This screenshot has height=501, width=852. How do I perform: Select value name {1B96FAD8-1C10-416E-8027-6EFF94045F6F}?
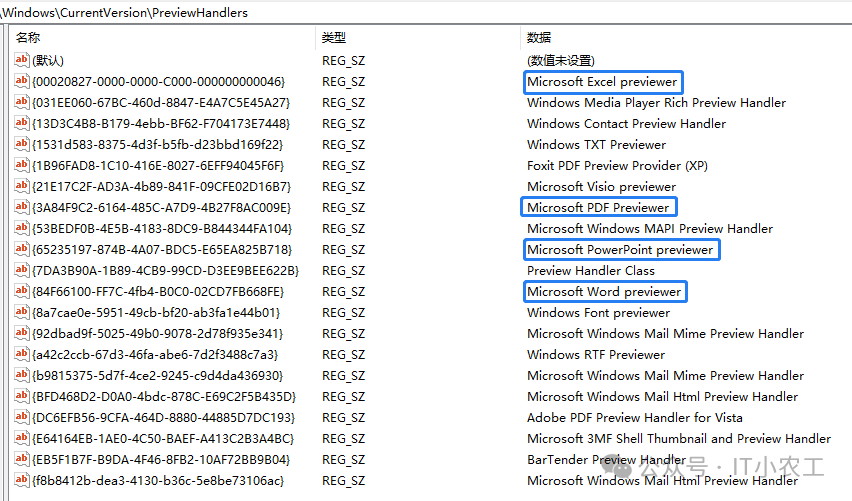click(159, 166)
